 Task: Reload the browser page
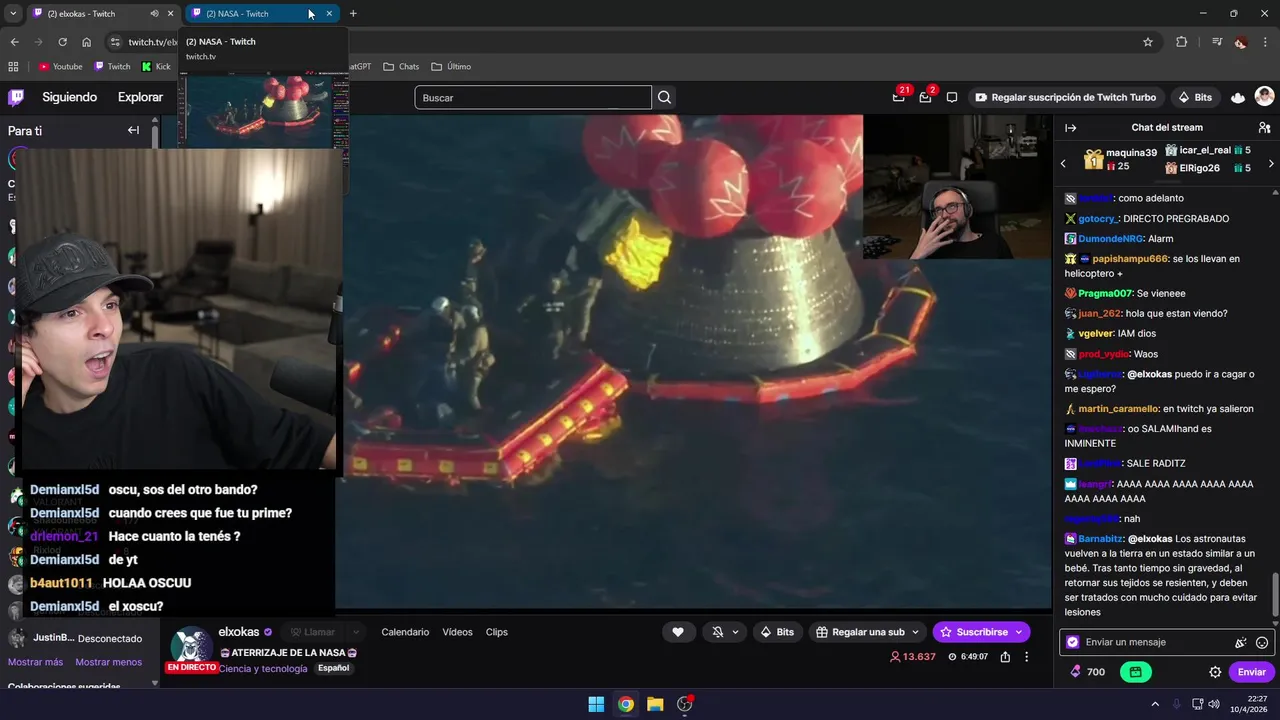(x=62, y=42)
